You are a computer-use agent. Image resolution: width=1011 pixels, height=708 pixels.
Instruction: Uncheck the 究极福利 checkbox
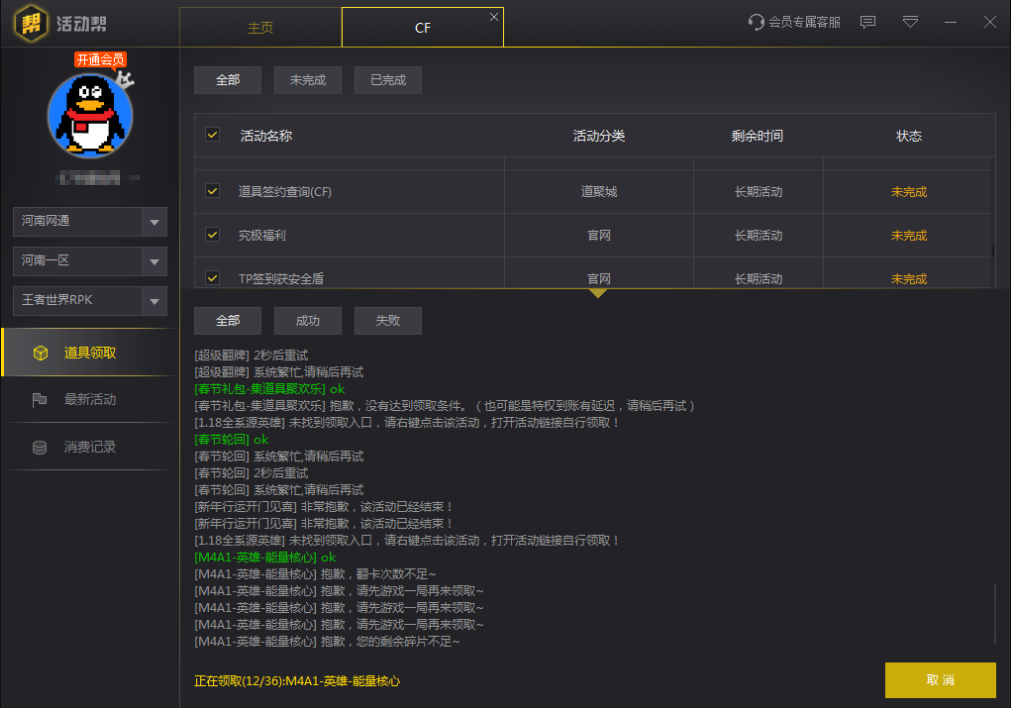[x=212, y=235]
